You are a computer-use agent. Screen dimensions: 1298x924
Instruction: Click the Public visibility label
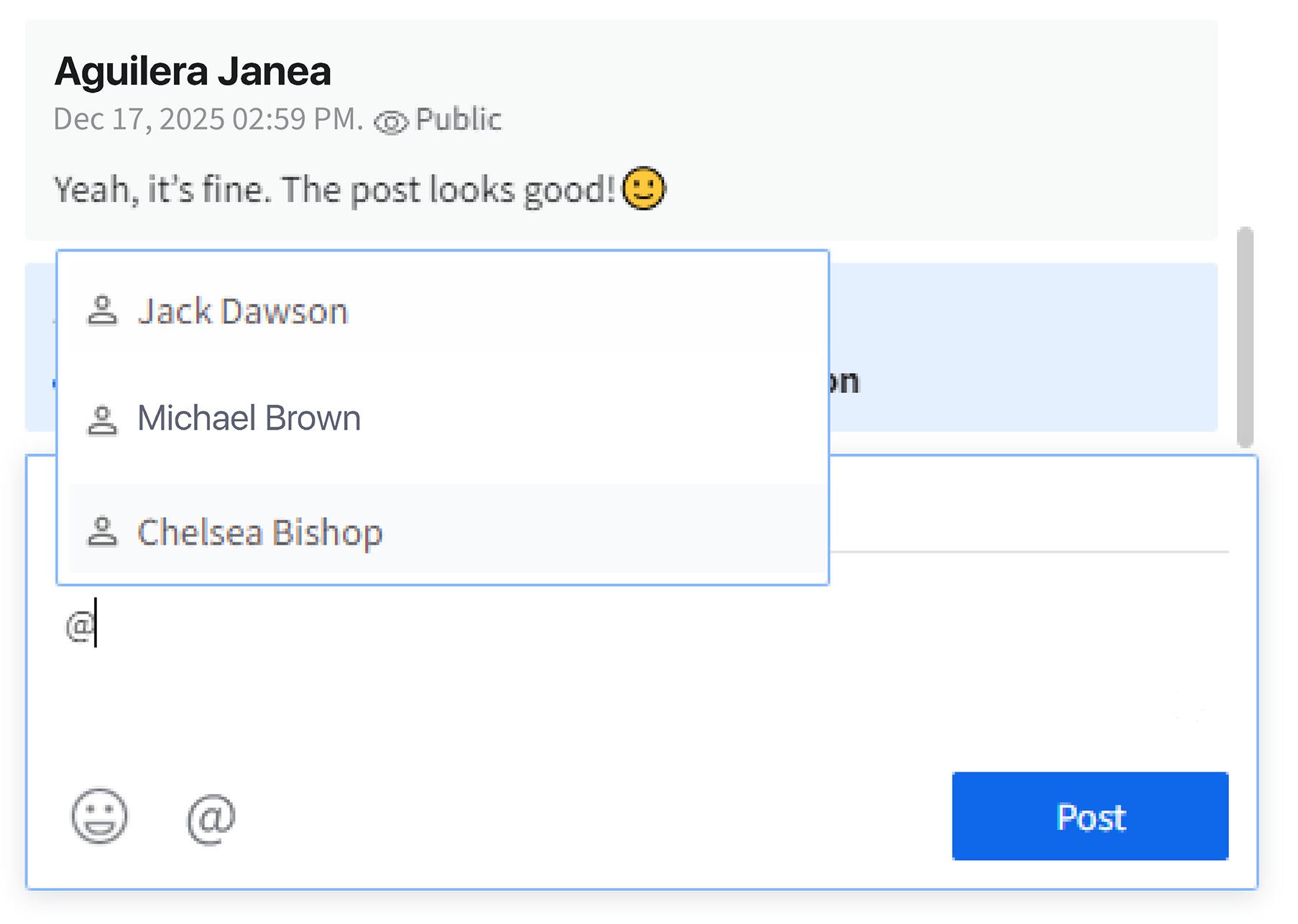pyautogui.click(x=459, y=119)
